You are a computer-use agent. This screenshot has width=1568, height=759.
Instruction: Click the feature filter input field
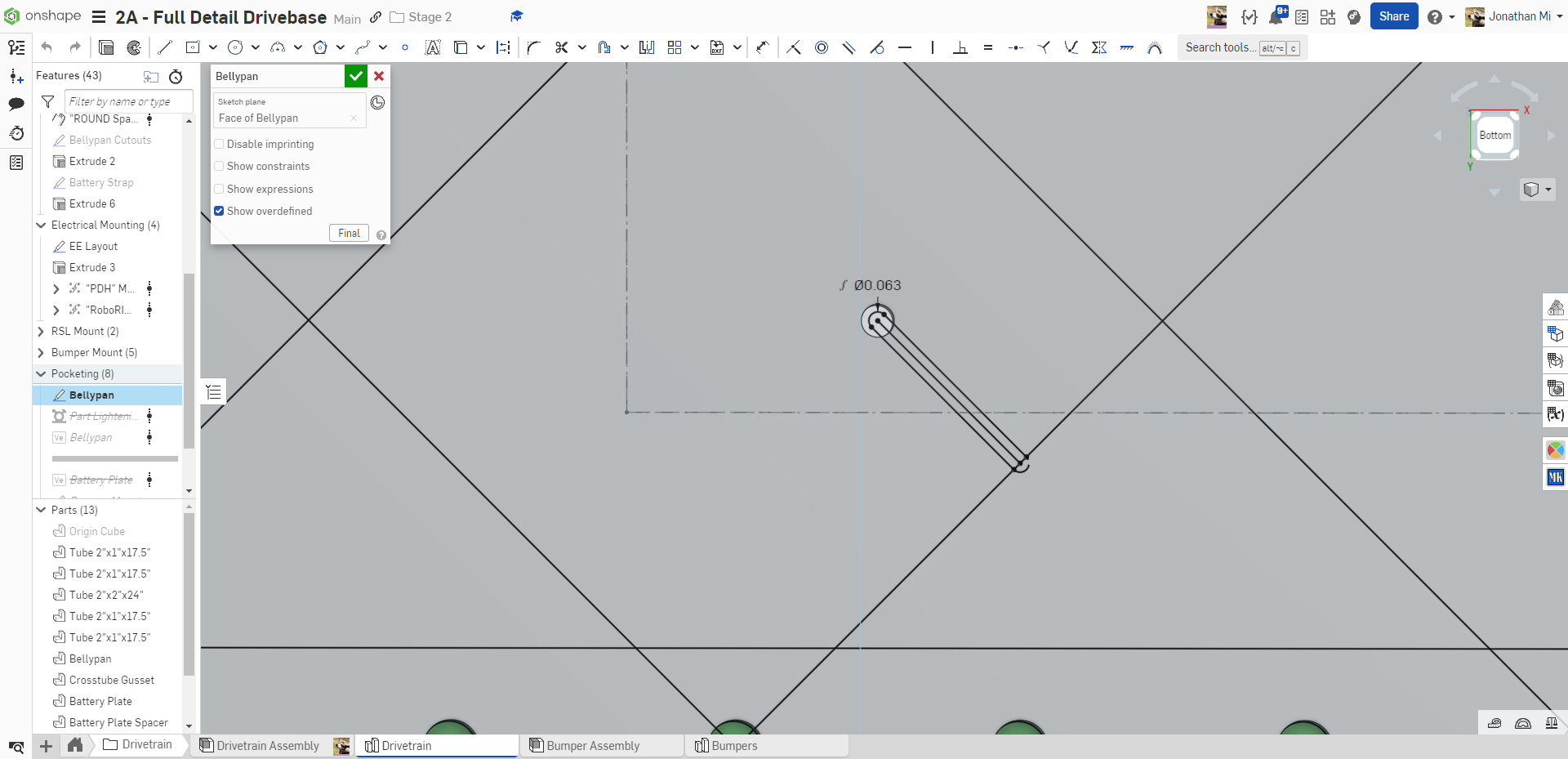(x=128, y=101)
